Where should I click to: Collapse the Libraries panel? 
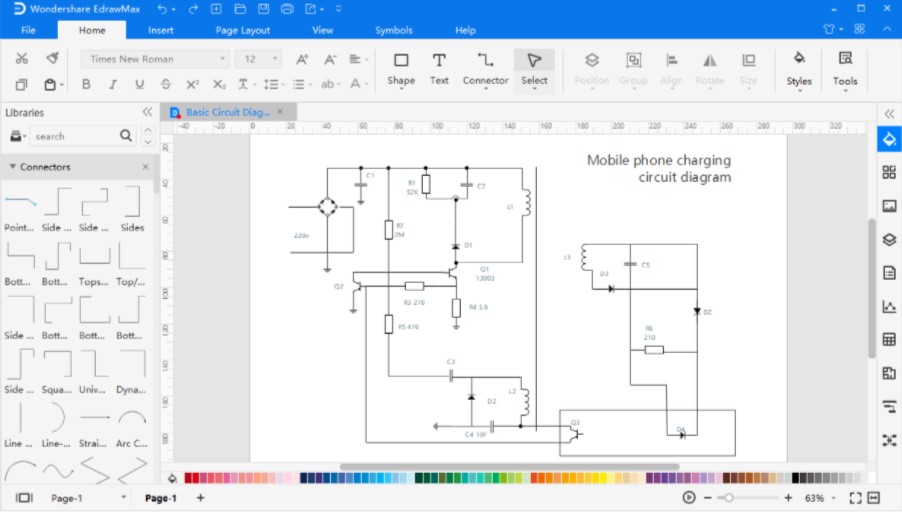tap(147, 112)
